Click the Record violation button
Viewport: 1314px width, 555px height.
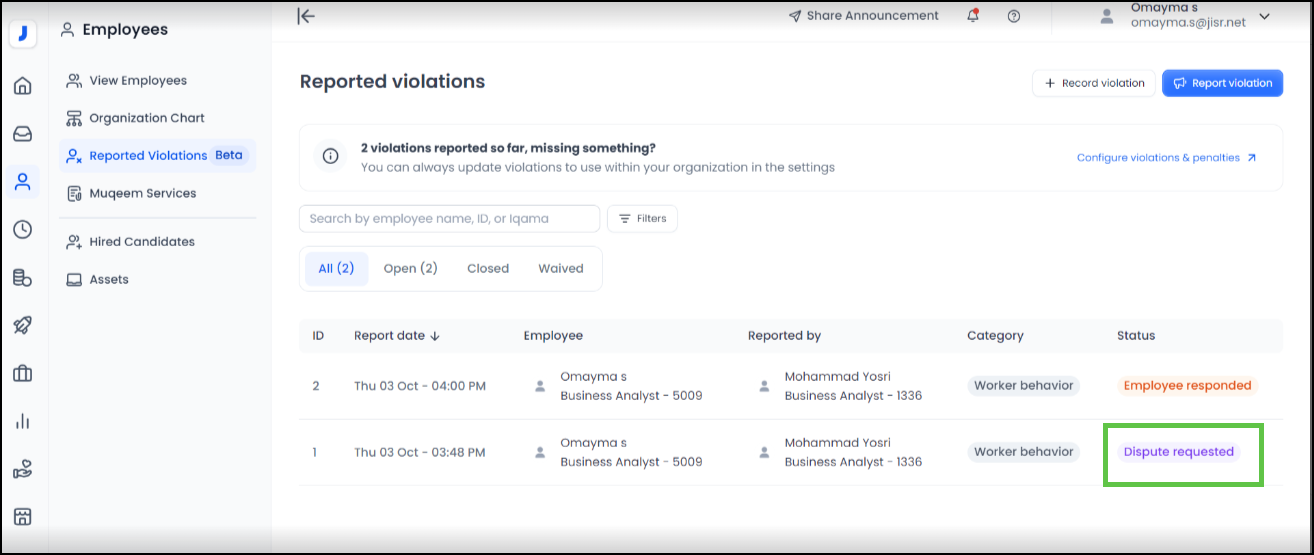1094,83
